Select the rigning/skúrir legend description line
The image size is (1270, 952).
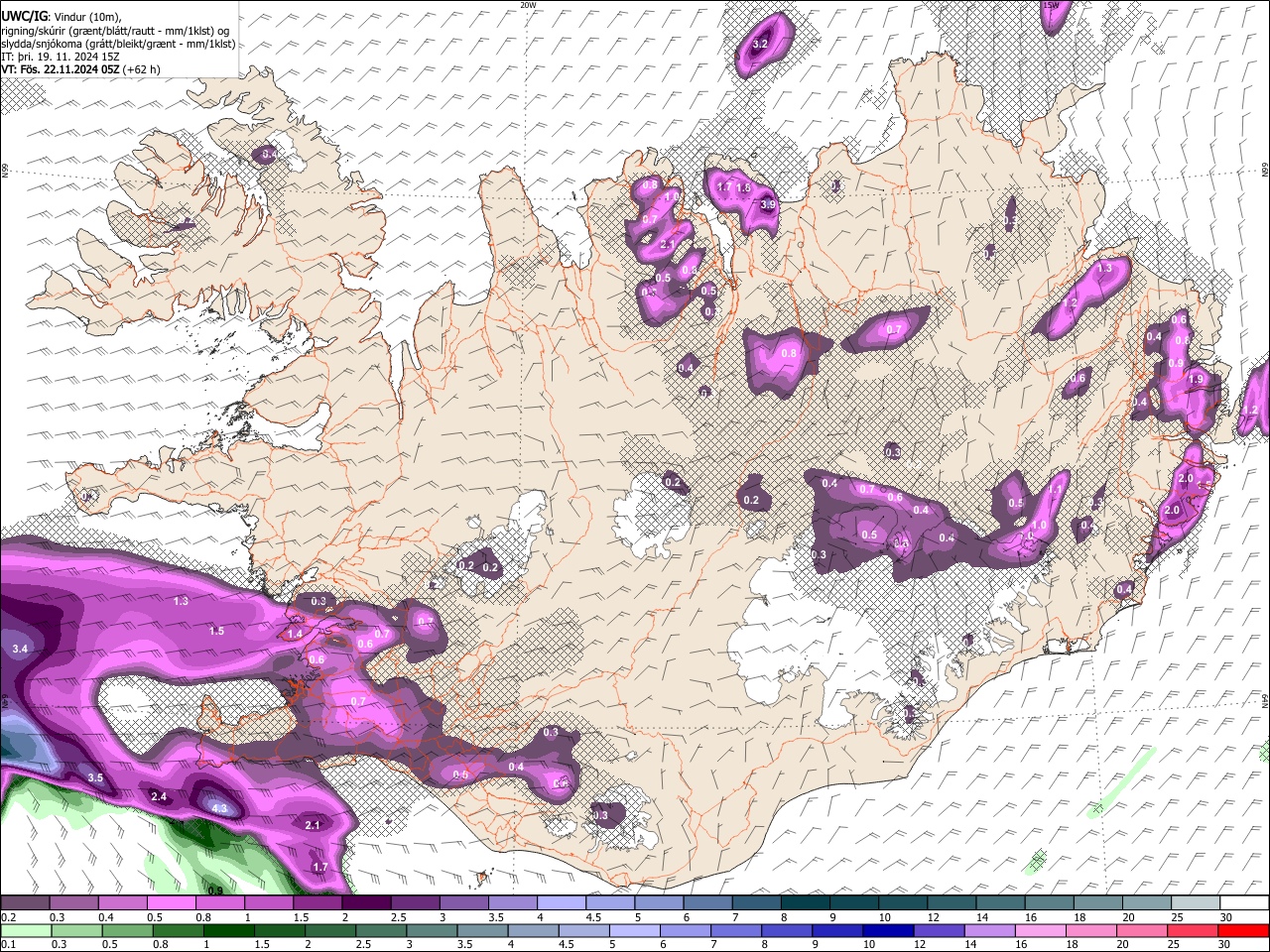click(115, 30)
